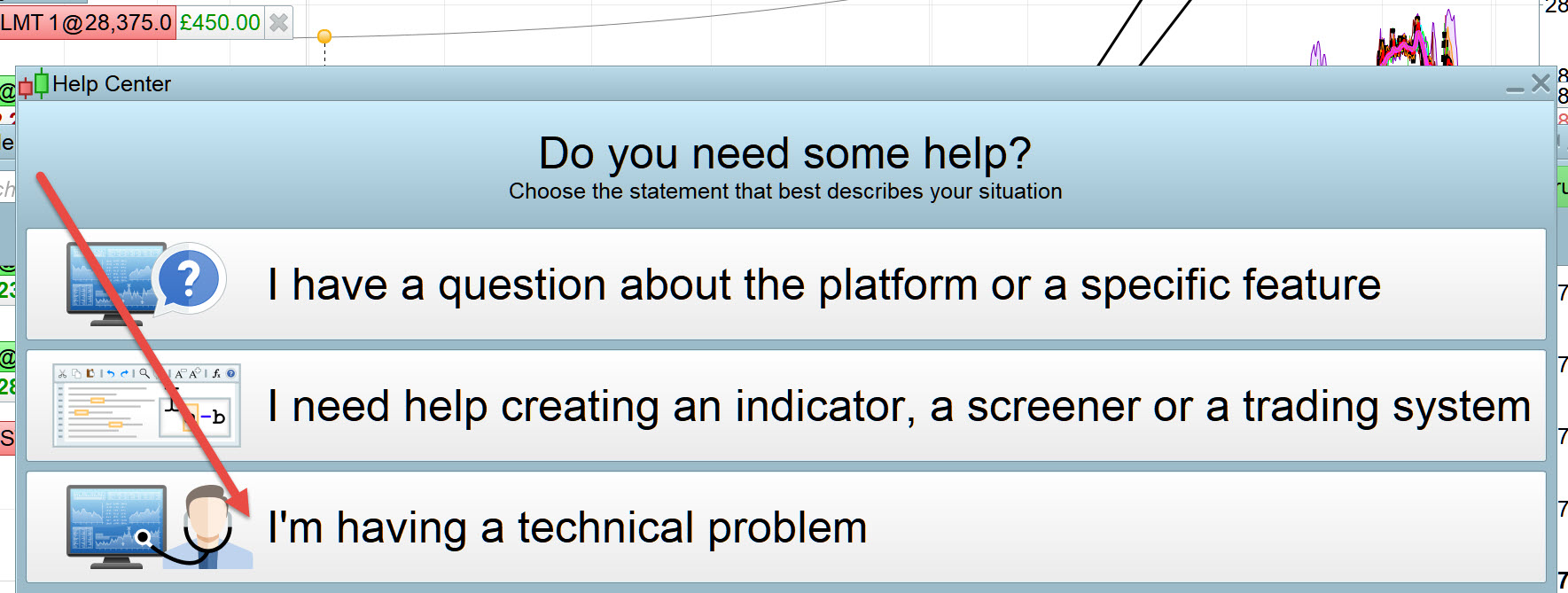Choose "I have a question about the platform"
Screen dimensions: 1568x593
(x=823, y=285)
